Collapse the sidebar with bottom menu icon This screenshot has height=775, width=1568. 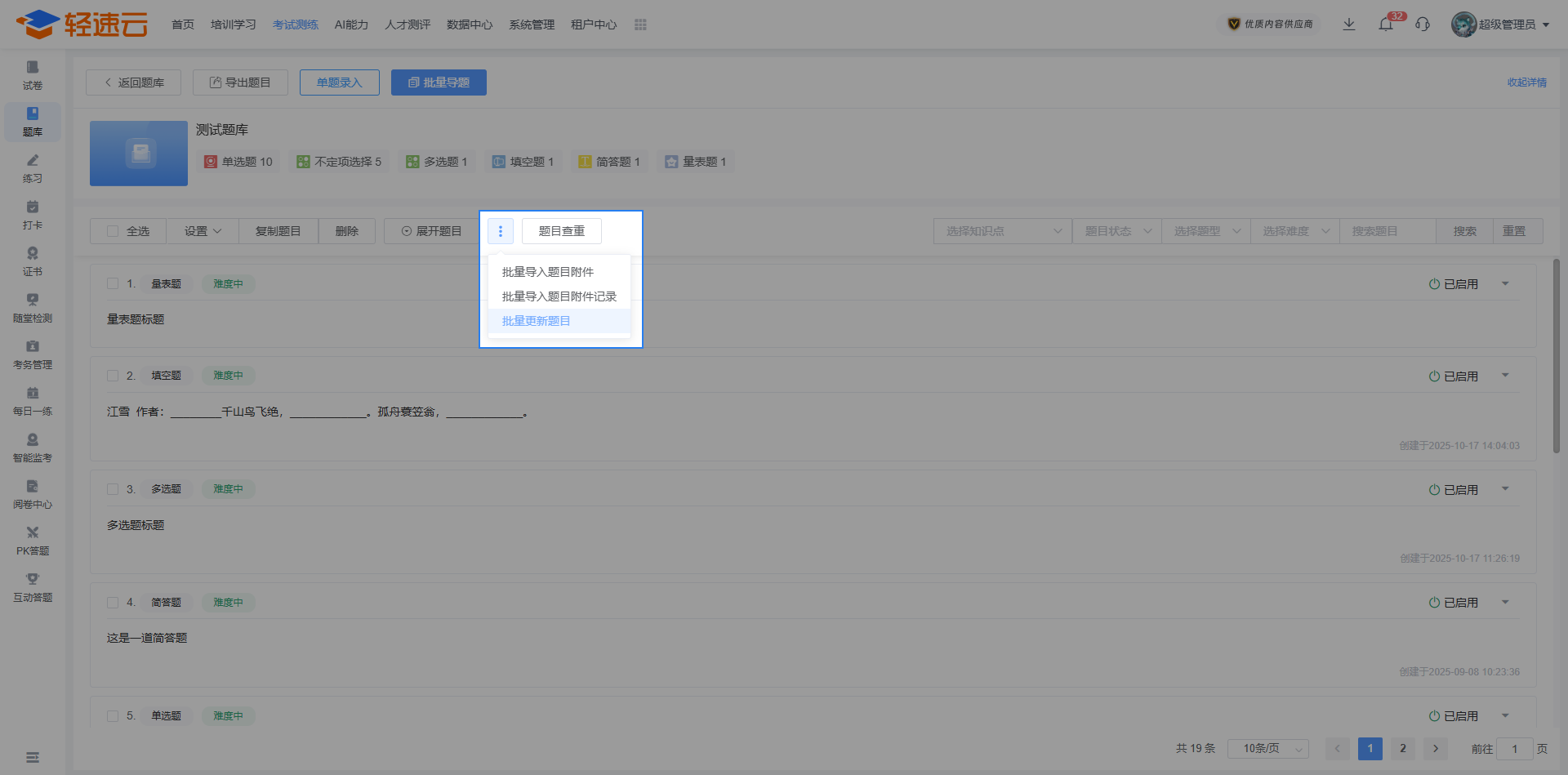pos(33,757)
